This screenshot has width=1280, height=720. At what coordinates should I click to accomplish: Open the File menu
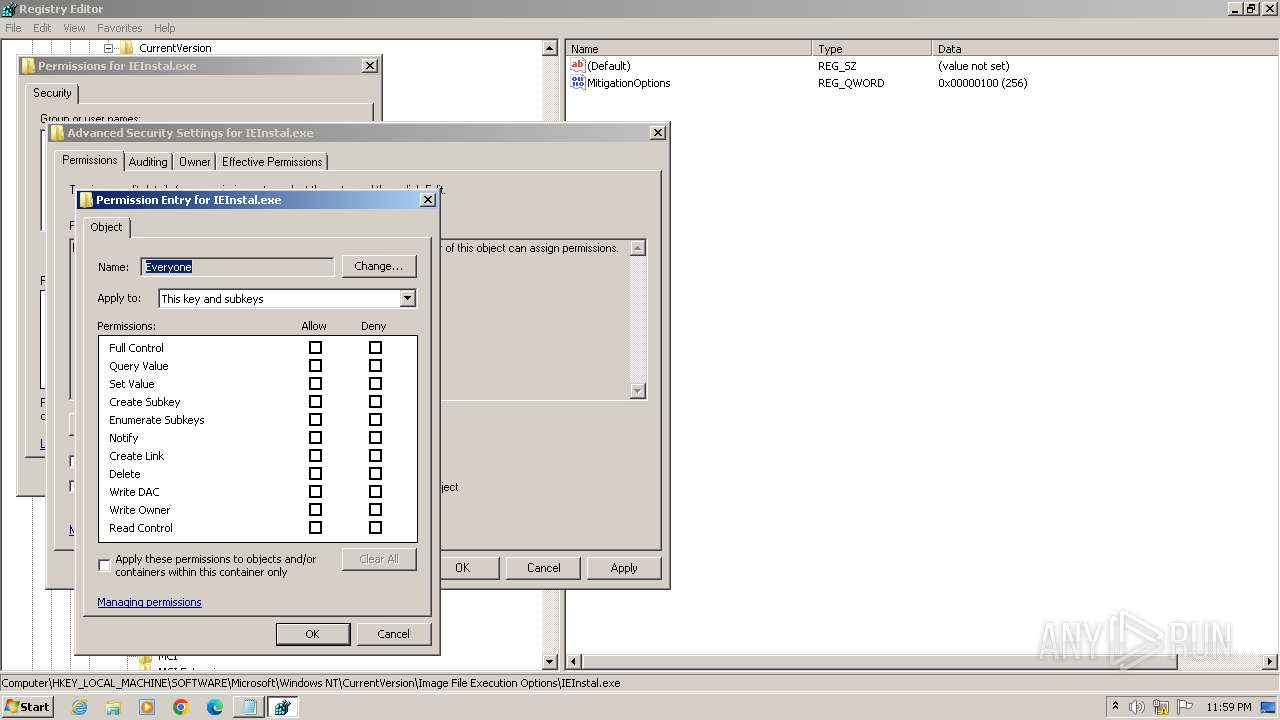click(x=13, y=28)
